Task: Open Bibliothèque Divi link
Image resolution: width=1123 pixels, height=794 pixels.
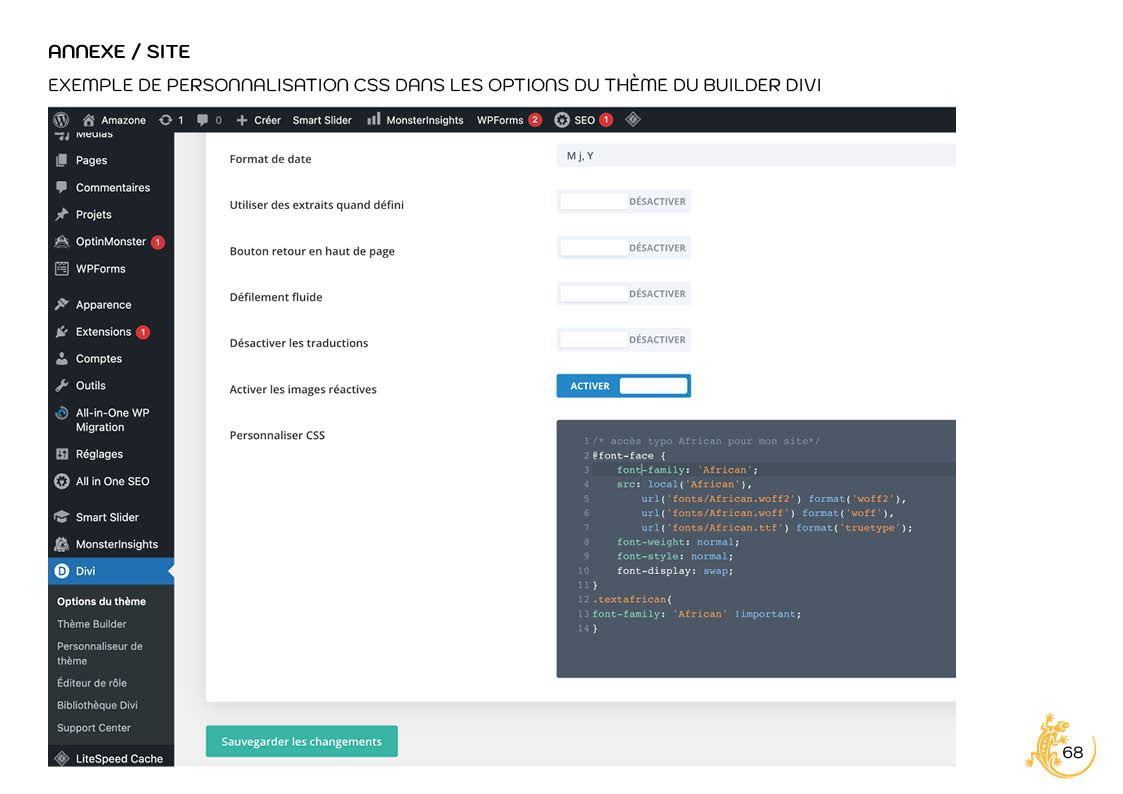Action: 97,705
